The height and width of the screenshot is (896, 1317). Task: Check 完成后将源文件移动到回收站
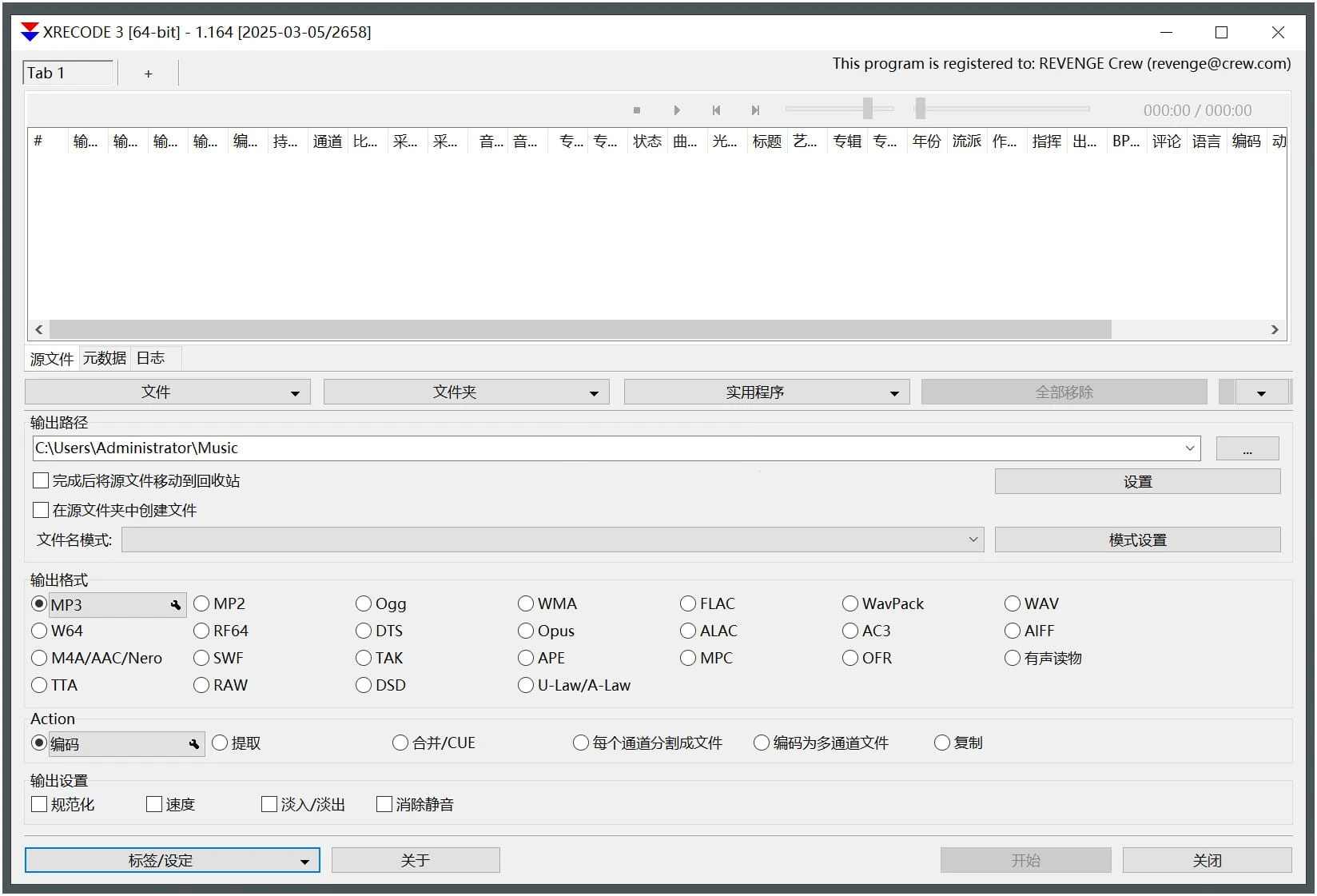(x=40, y=480)
